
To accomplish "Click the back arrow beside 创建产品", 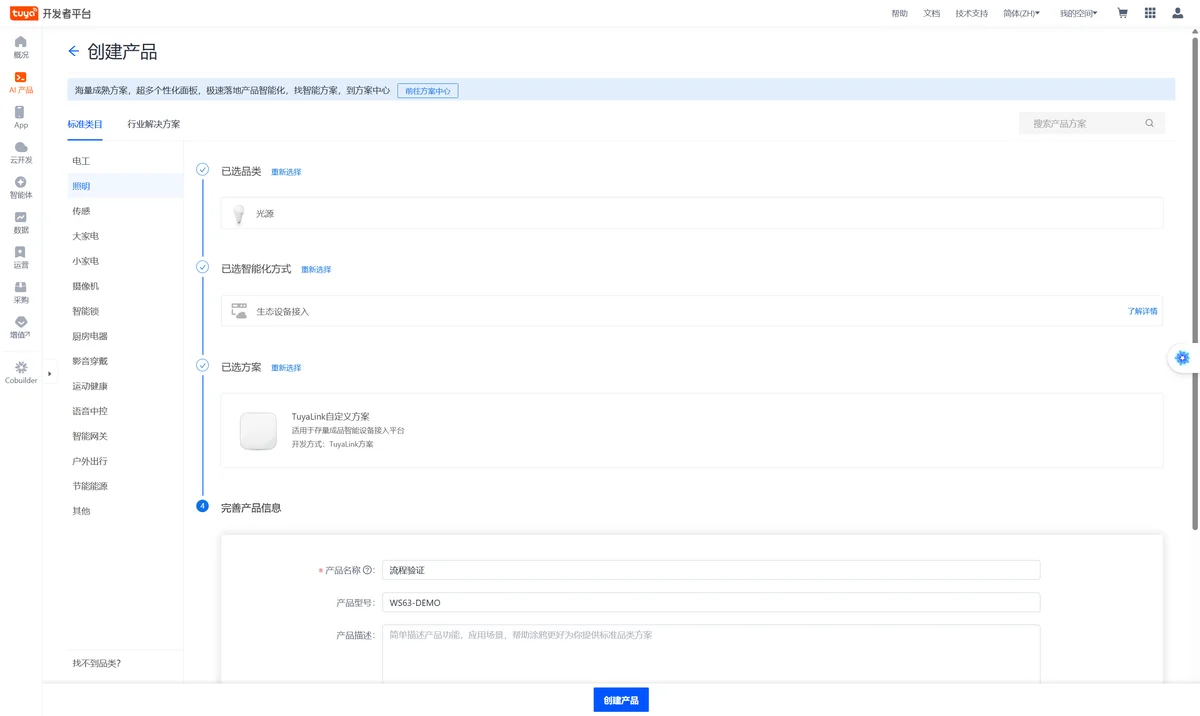I will 73,51.
